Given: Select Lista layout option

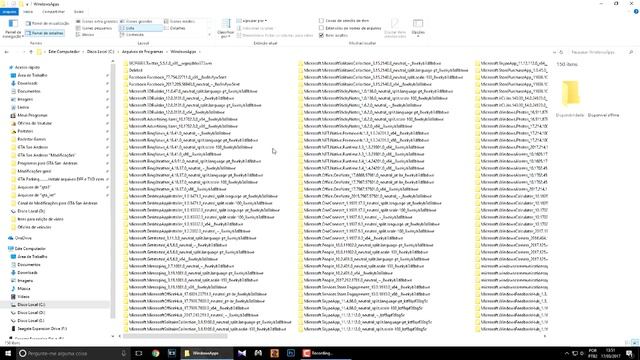Looking at the screenshot, I should pyautogui.click(x=140, y=28).
